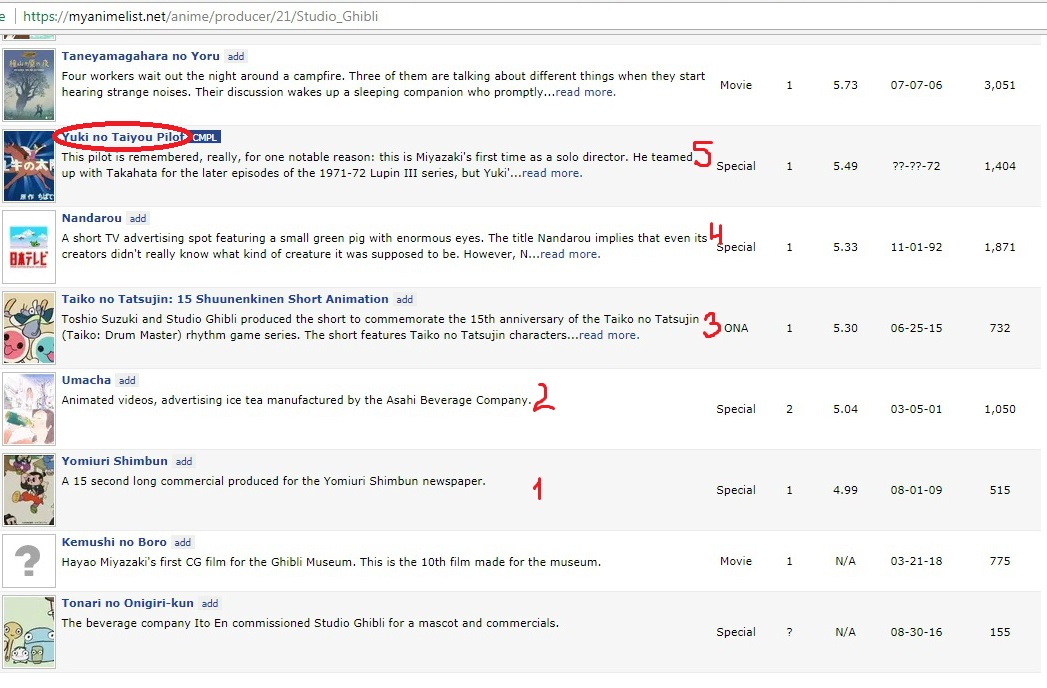Read more about Taneyamagahara no Yoru
Viewport: 1047px width, 688px height.
pos(586,92)
